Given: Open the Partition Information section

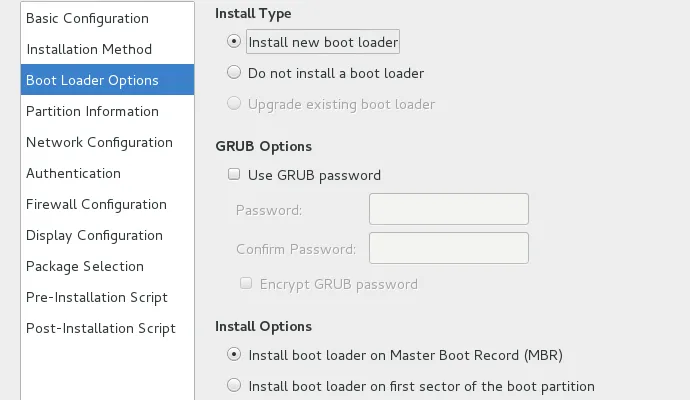Looking at the screenshot, I should pyautogui.click(x=92, y=111).
